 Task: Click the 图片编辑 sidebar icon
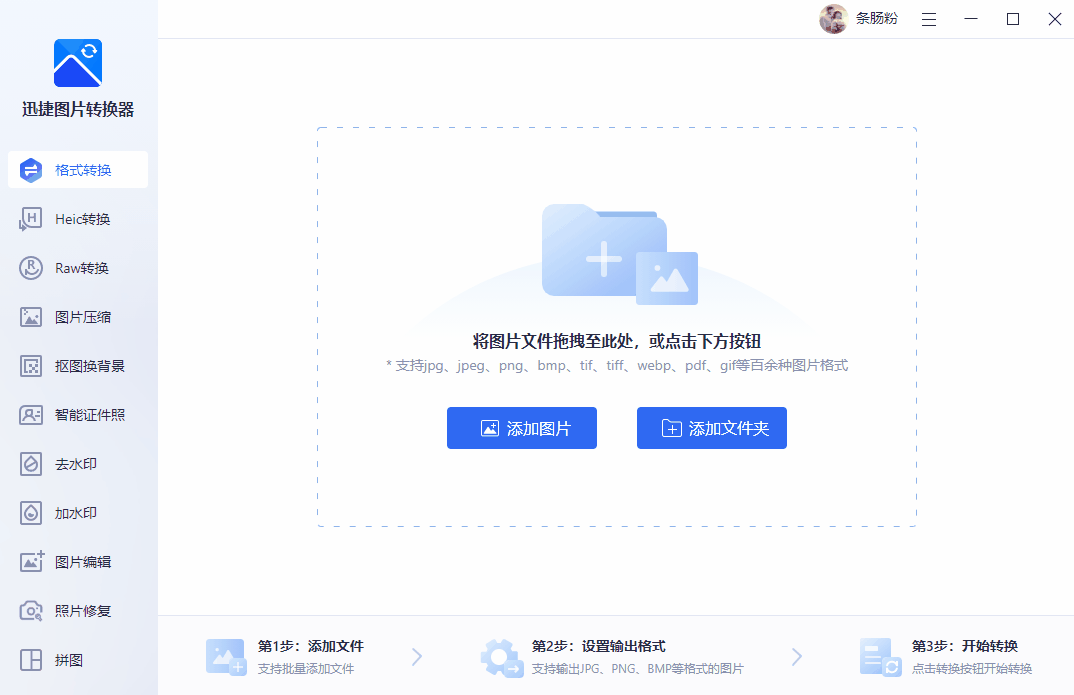click(x=32, y=561)
